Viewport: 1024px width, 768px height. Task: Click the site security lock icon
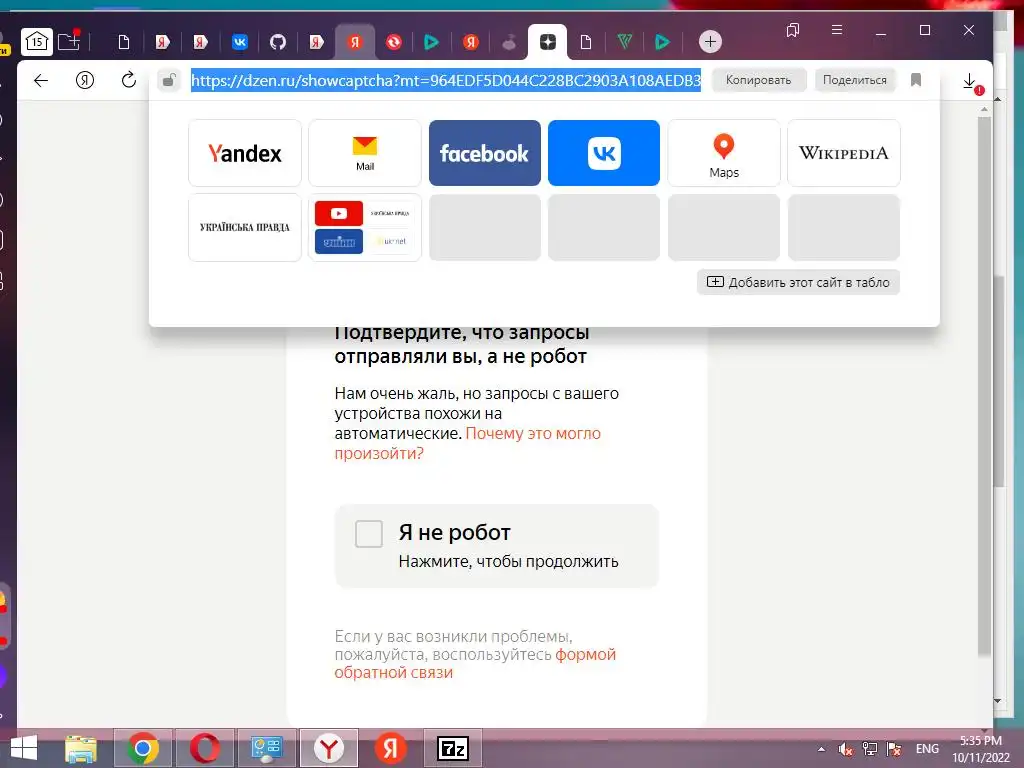pos(169,80)
